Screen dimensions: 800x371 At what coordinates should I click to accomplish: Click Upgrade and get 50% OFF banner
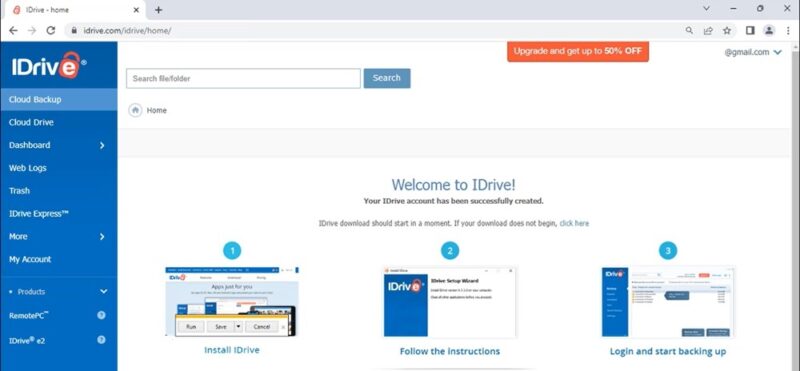pos(578,51)
